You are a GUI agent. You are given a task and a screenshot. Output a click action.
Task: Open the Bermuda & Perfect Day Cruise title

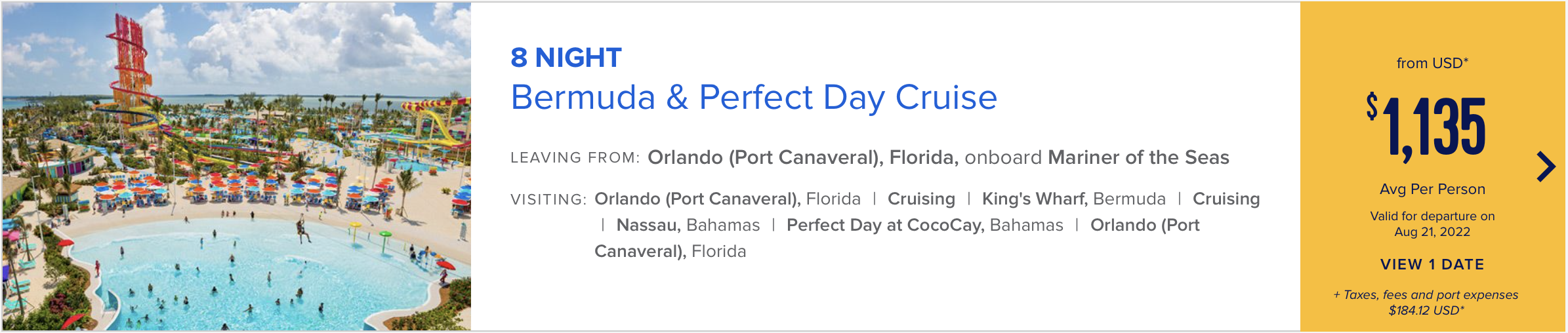coord(754,98)
